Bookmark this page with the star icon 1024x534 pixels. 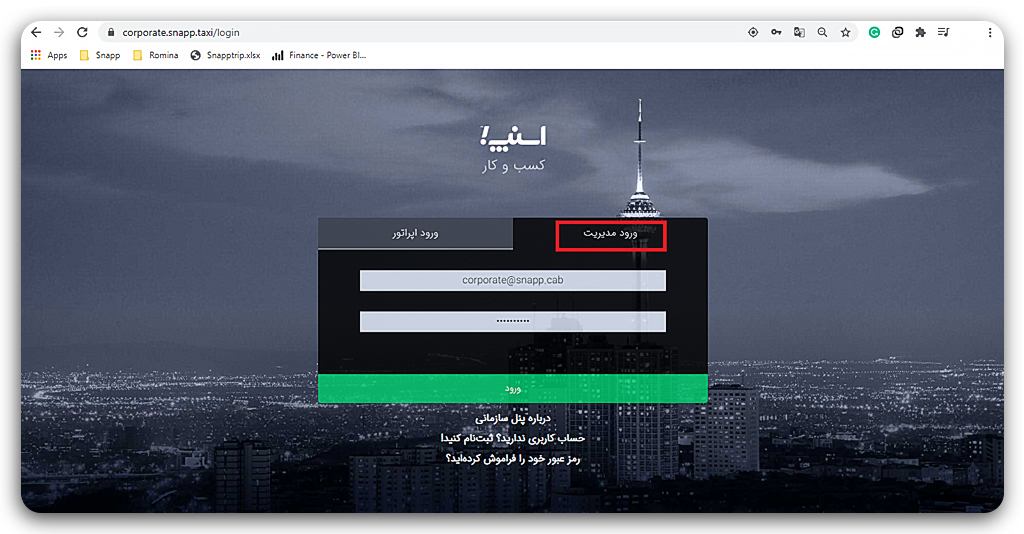click(x=846, y=32)
